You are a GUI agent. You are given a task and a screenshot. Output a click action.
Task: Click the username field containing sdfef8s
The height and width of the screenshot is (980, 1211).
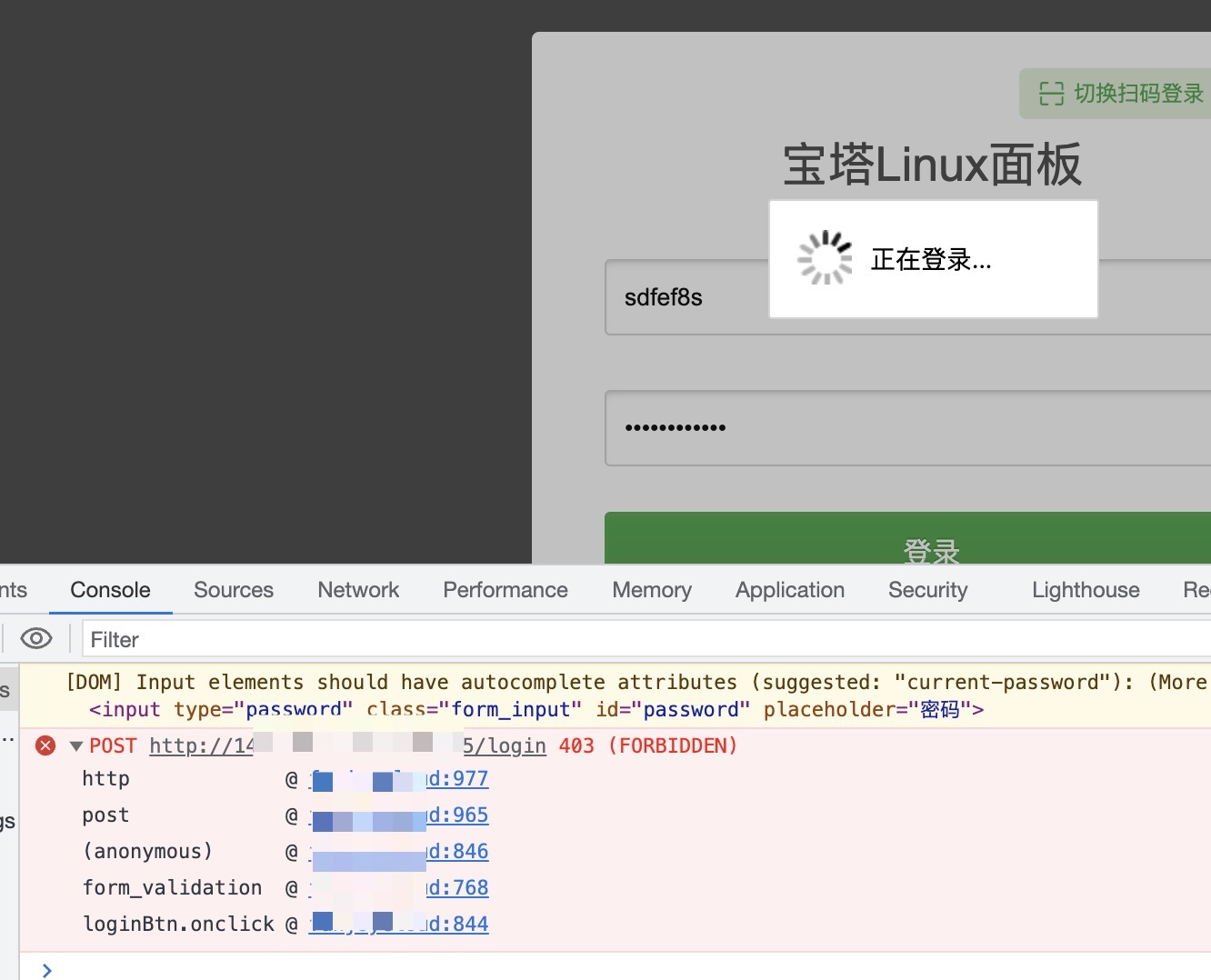(x=907, y=297)
